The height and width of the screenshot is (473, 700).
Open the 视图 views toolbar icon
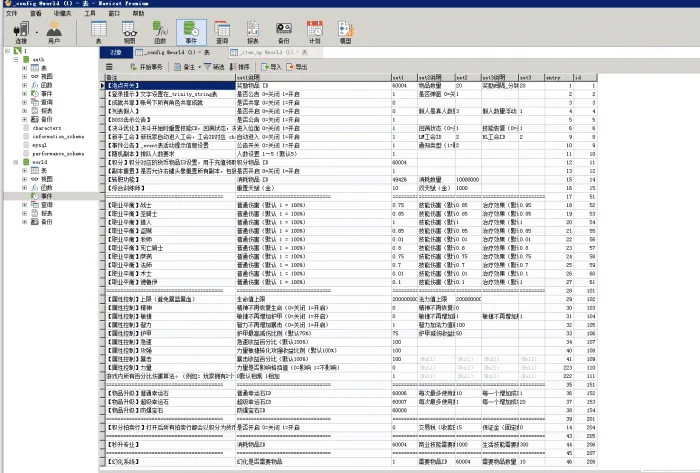[x=129, y=32]
